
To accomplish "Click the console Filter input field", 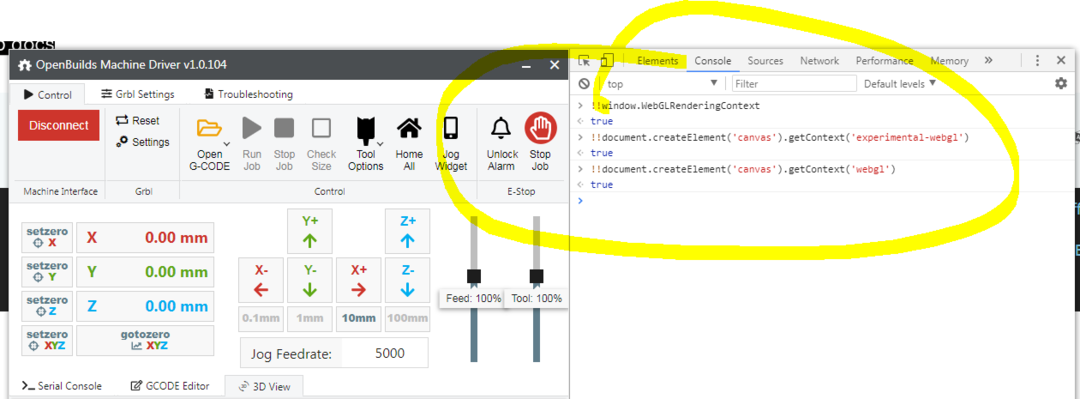I will 793,84.
